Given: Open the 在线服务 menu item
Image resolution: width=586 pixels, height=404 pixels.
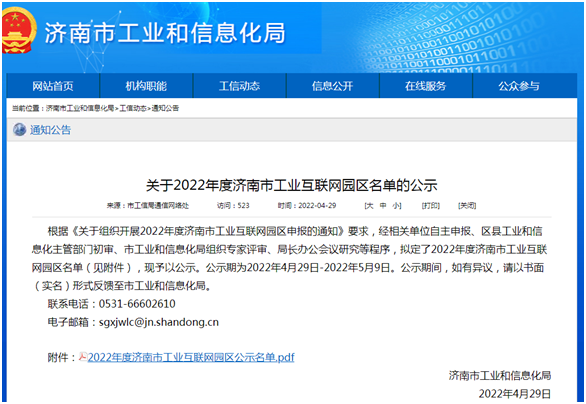Looking at the screenshot, I should click(426, 86).
